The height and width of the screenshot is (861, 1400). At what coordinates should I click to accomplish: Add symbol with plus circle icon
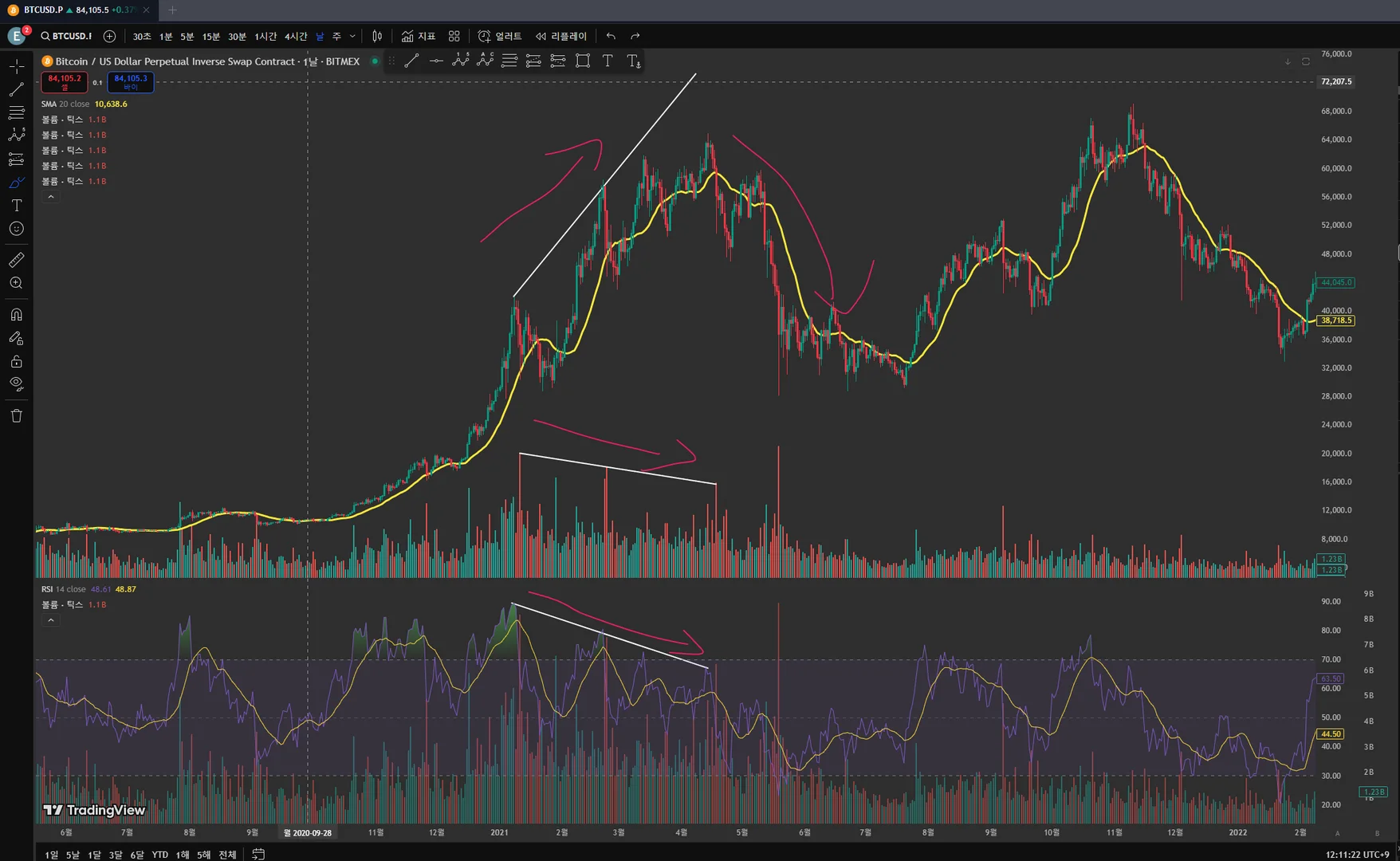tap(110, 36)
